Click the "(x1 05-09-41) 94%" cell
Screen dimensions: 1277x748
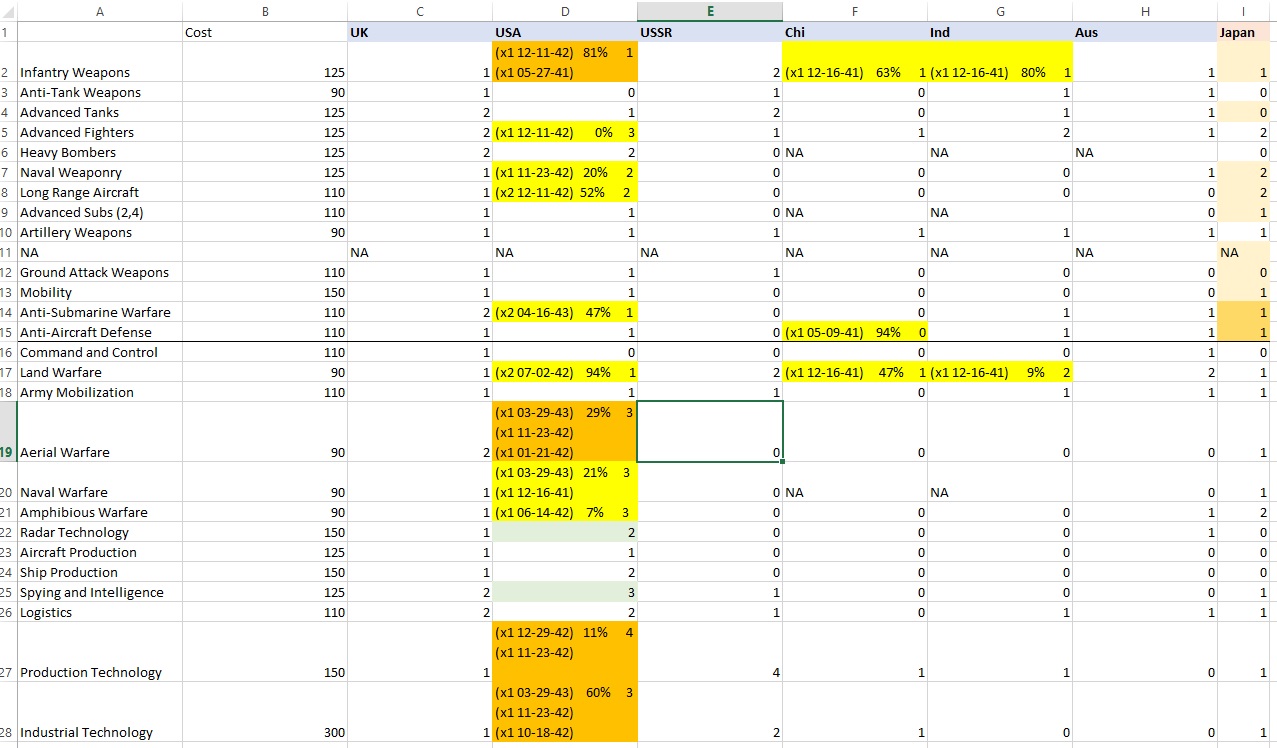(855, 332)
